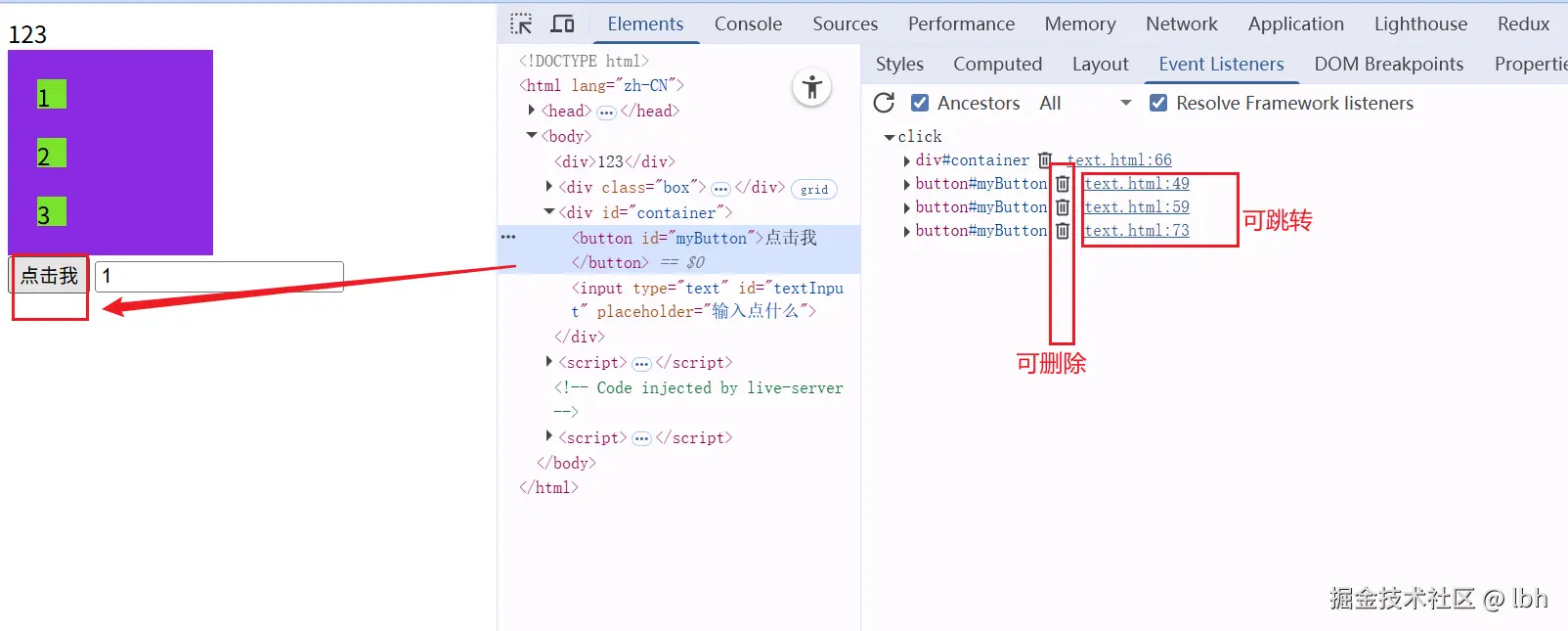The width and height of the screenshot is (1568, 631).
Task: Expand button#myButton listener at text.html:73
Action: pyautogui.click(x=906, y=231)
